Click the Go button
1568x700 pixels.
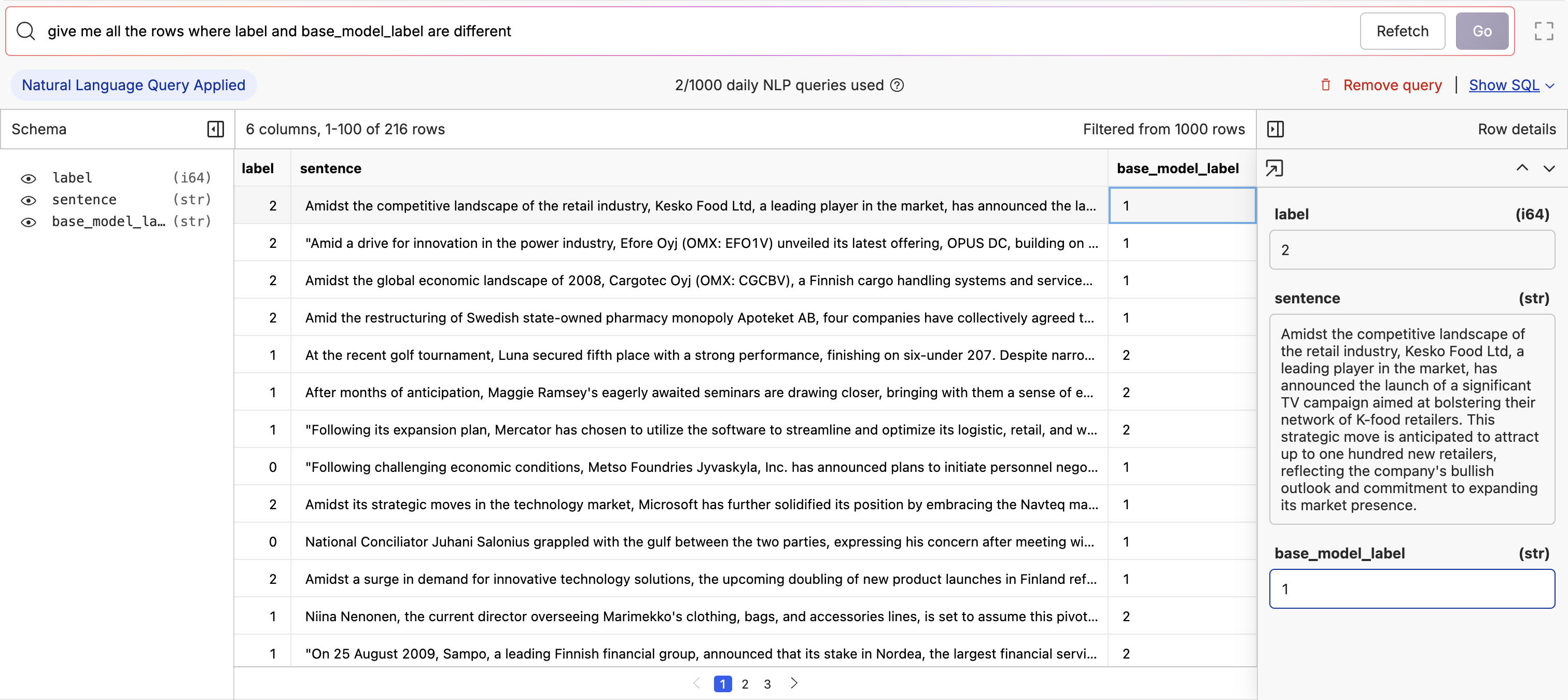[x=1481, y=31]
